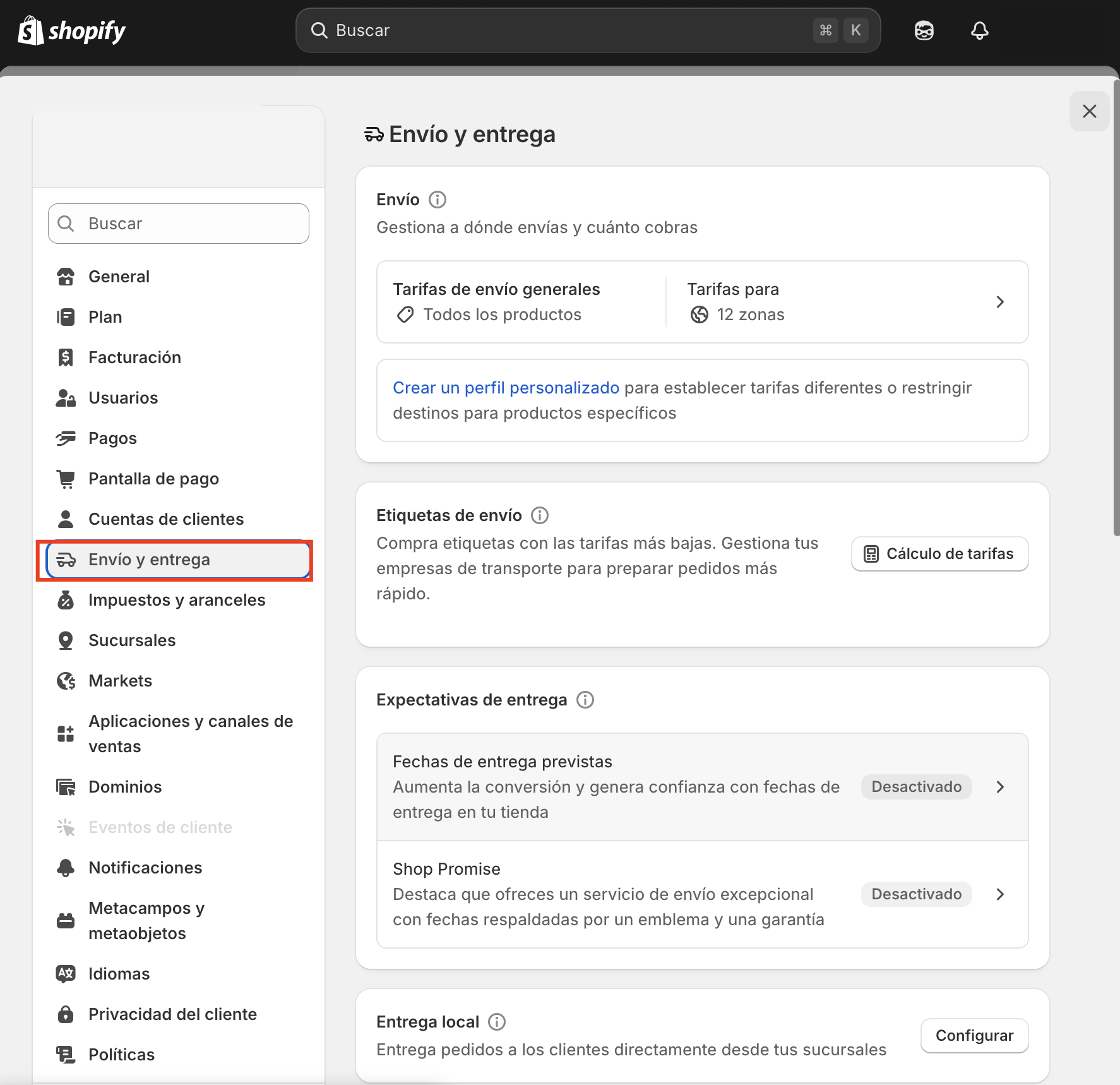
Task: Click the Cálculo de tarifas button
Action: click(939, 554)
